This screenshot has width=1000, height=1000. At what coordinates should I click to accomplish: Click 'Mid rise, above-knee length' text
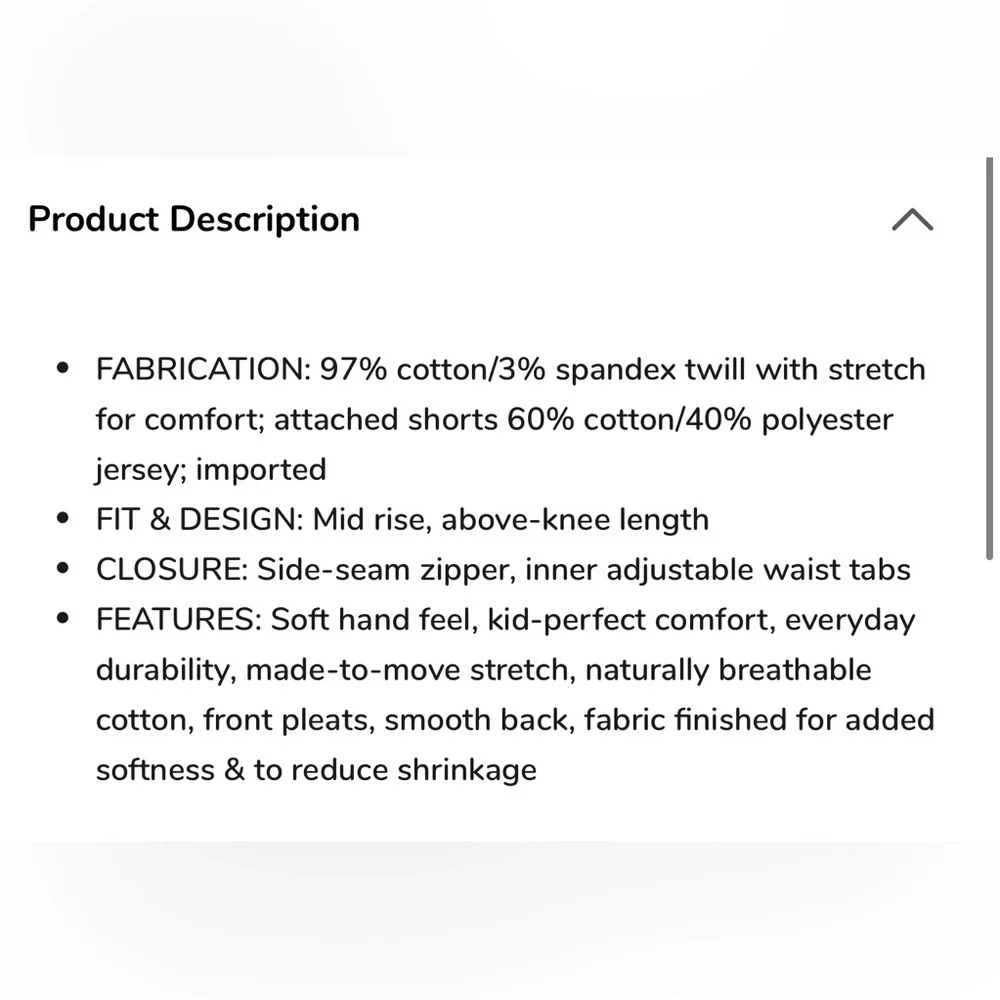pyautogui.click(x=511, y=519)
